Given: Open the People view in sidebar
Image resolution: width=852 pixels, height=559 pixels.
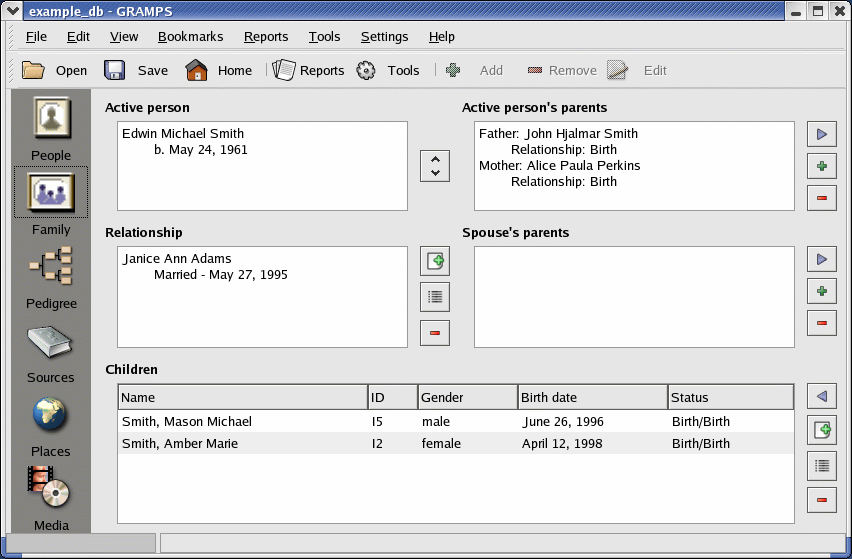Looking at the screenshot, I should coord(51,119).
